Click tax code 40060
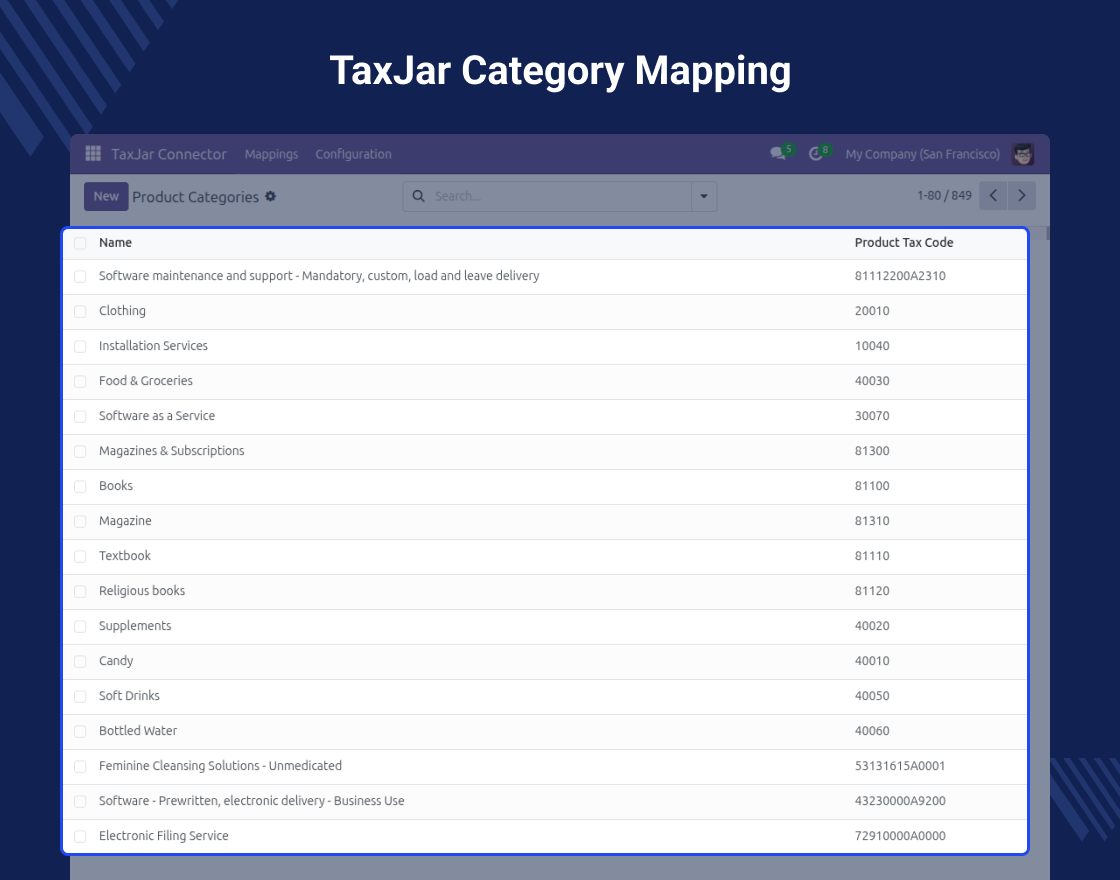The image size is (1120, 880). point(872,731)
